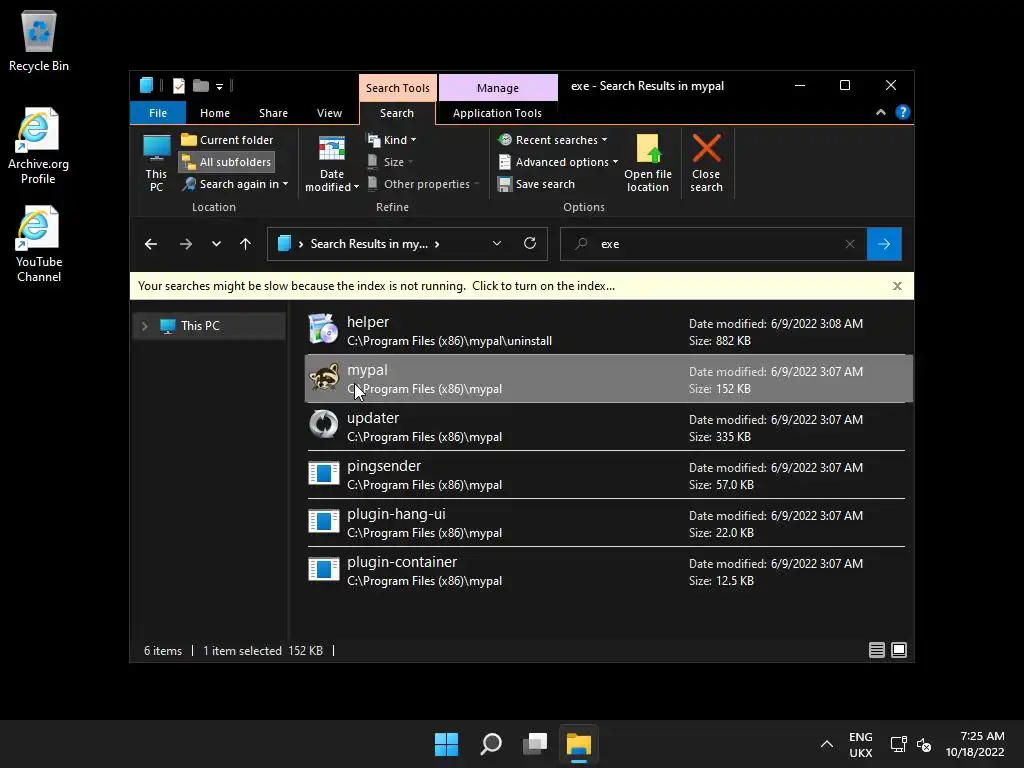Viewport: 1024px width, 768px height.
Task: Open taskbar Search magnifier
Action: pos(490,744)
